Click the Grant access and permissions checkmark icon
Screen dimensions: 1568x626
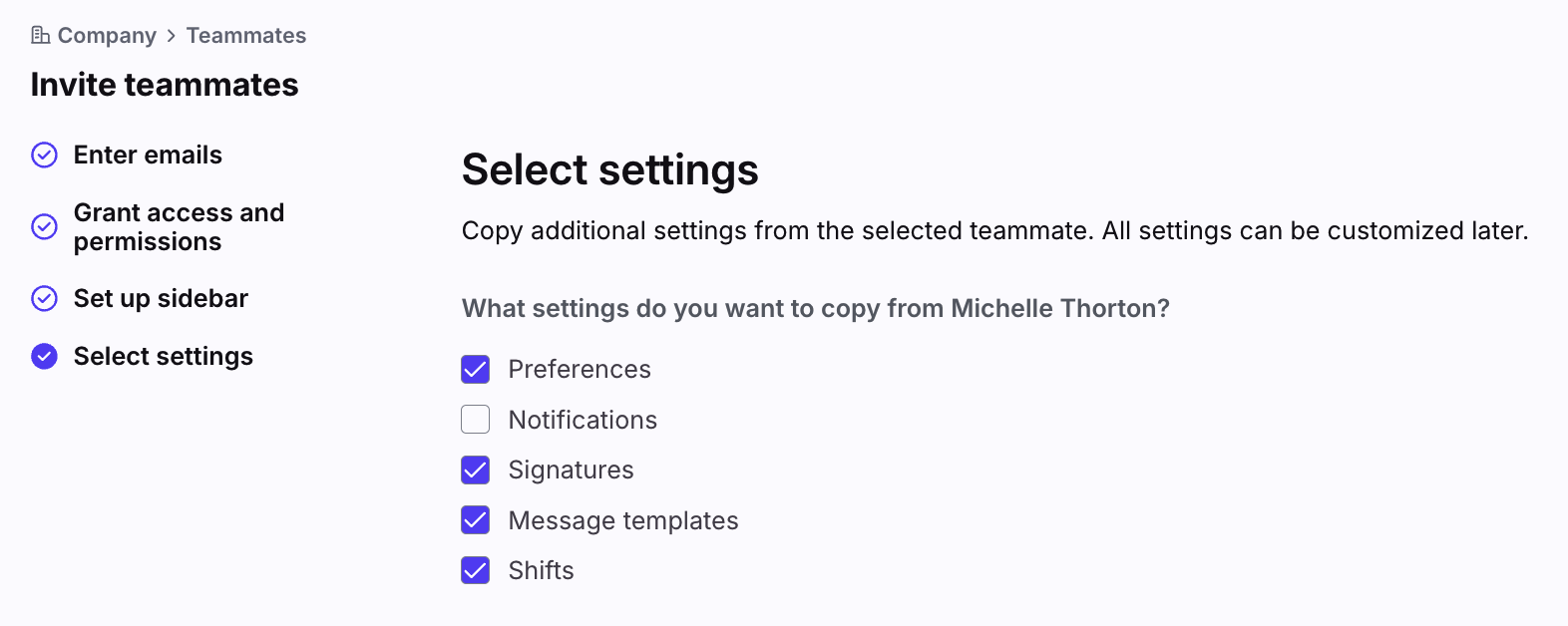point(45,227)
